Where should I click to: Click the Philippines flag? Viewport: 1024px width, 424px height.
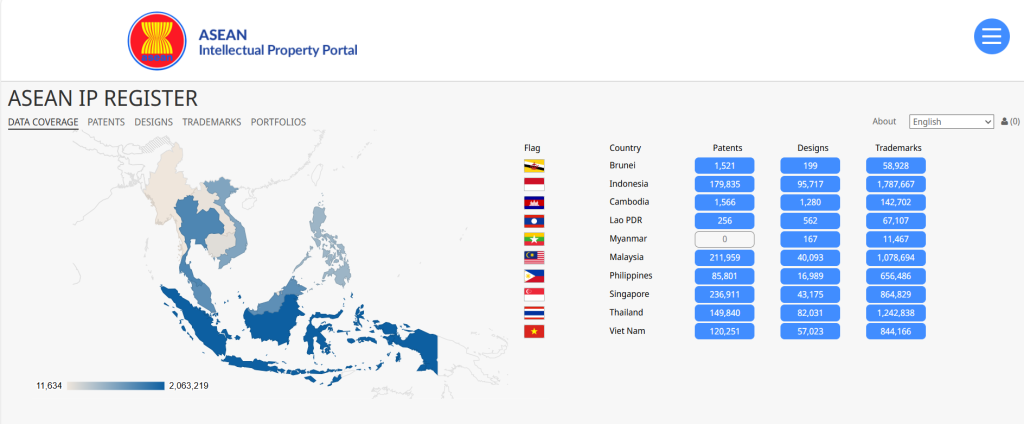point(534,276)
